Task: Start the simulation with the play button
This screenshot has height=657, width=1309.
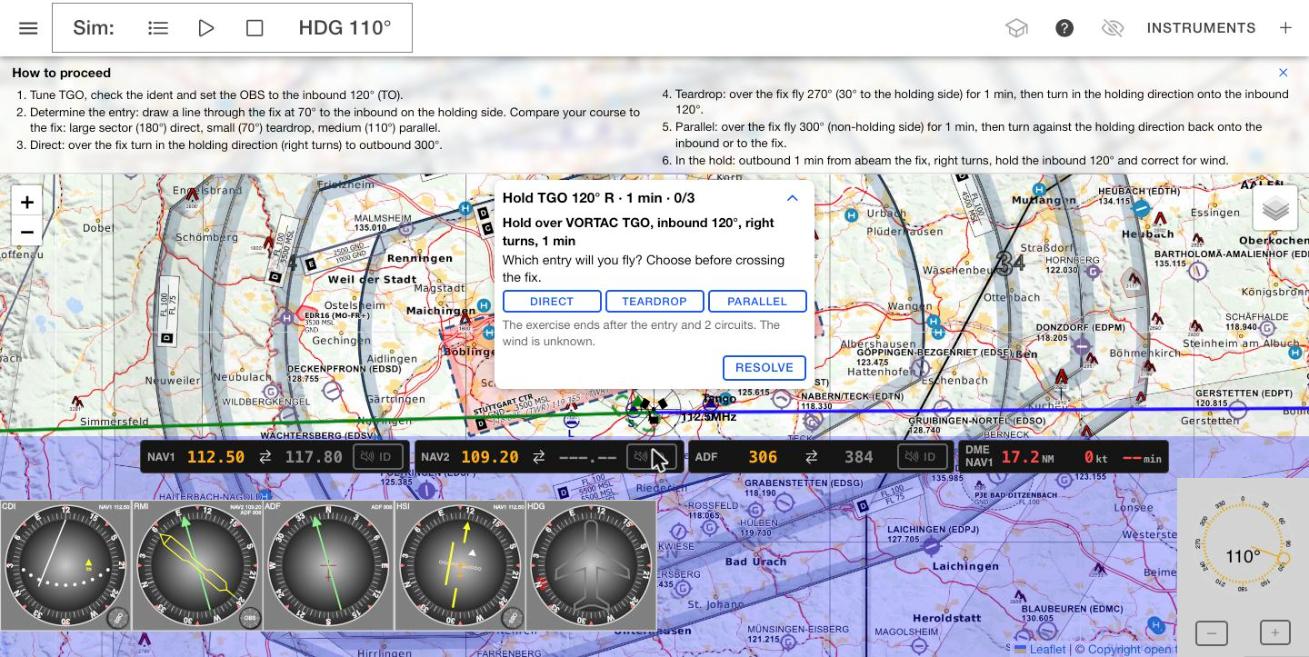Action: (x=206, y=28)
